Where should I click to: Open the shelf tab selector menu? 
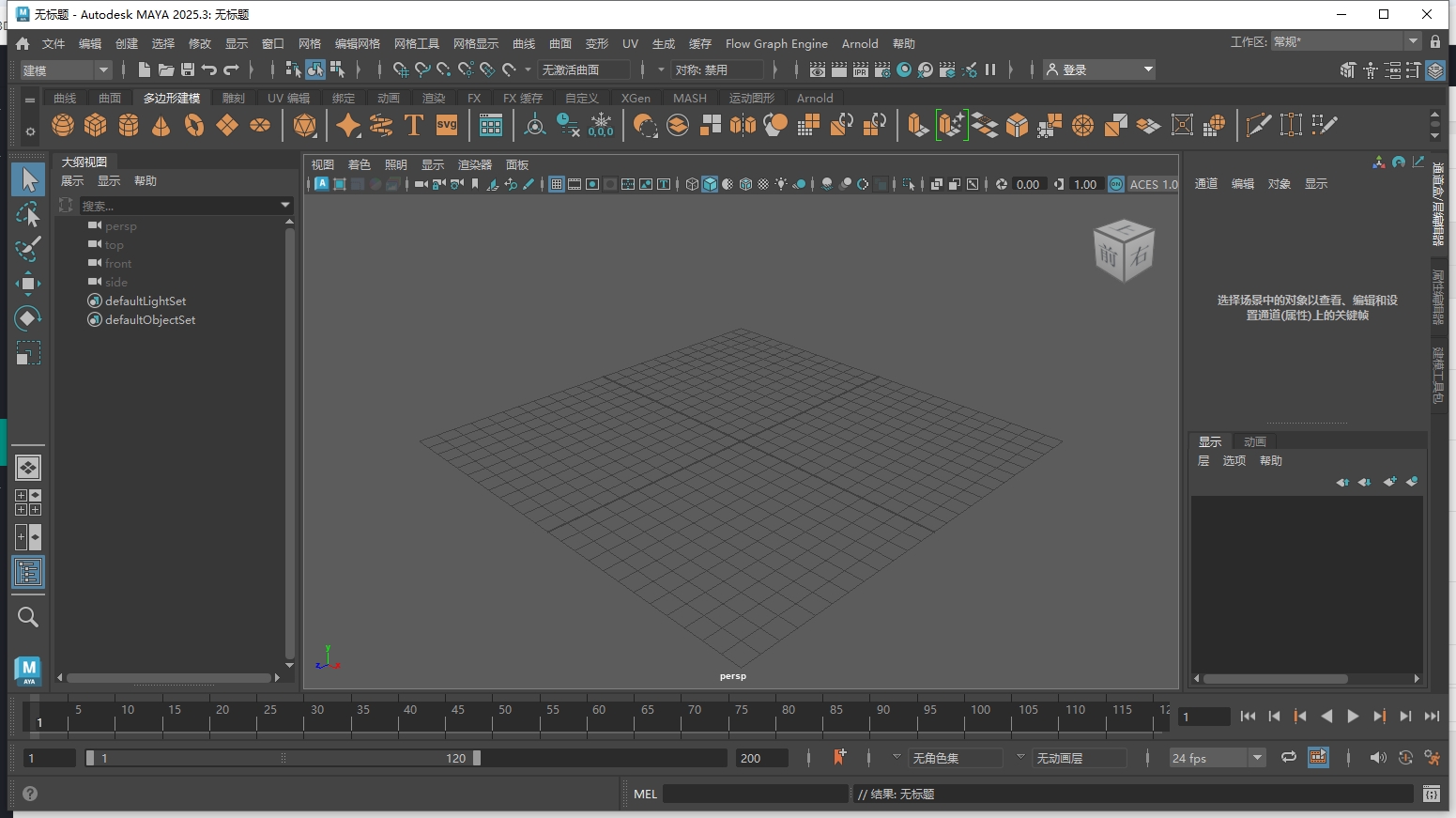point(31,98)
